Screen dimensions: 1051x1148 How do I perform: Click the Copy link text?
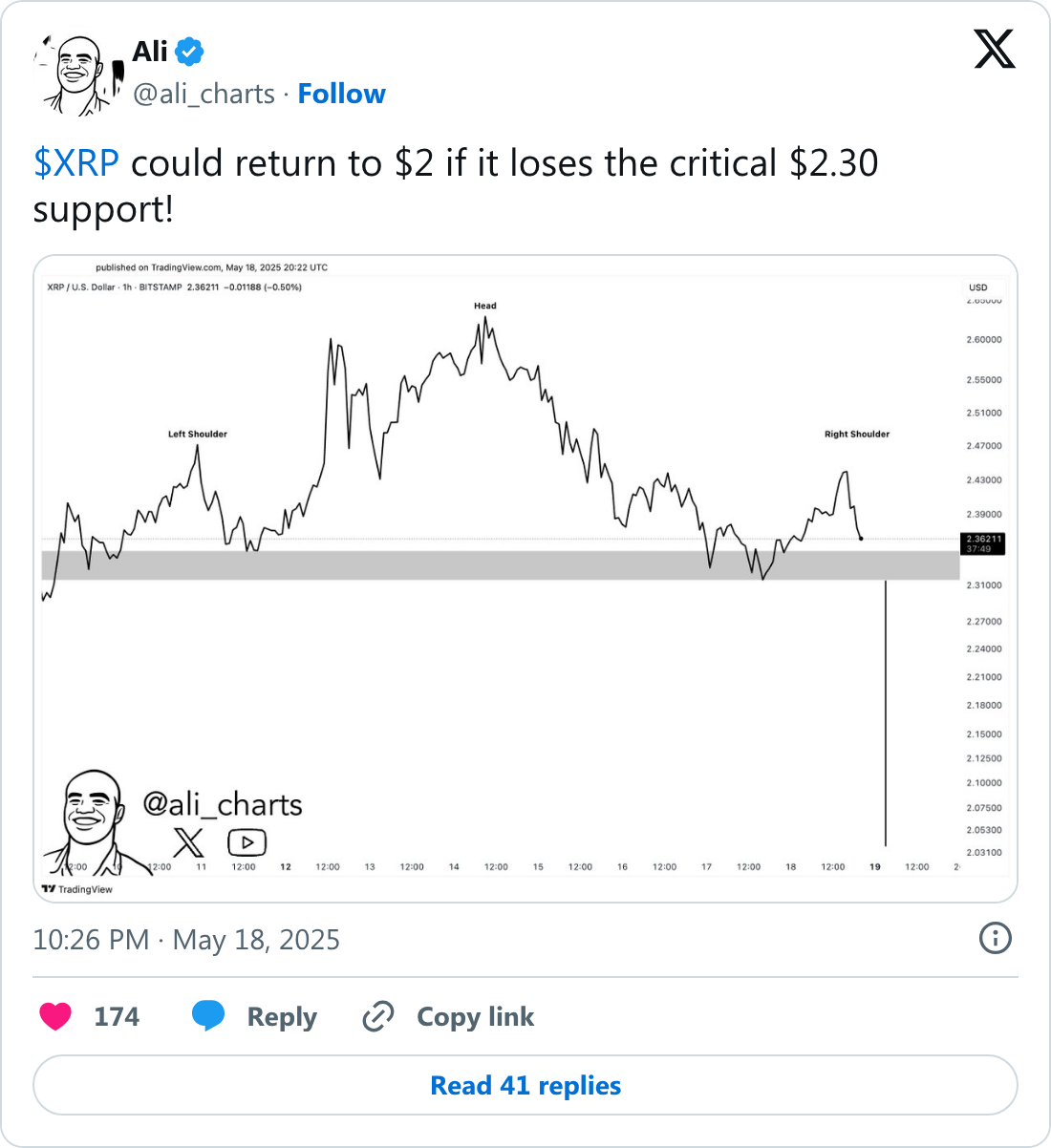tap(476, 1017)
